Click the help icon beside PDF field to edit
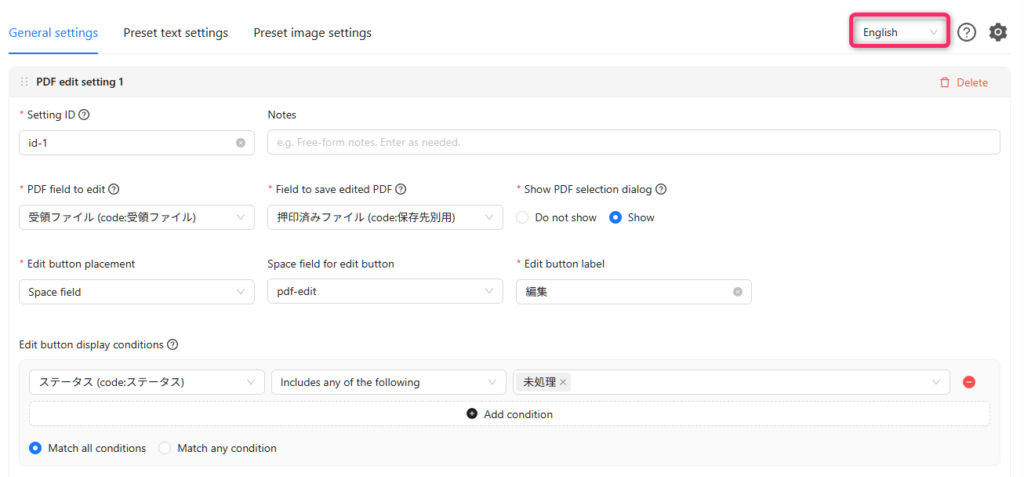Image resolution: width=1024 pixels, height=477 pixels. click(x=114, y=189)
